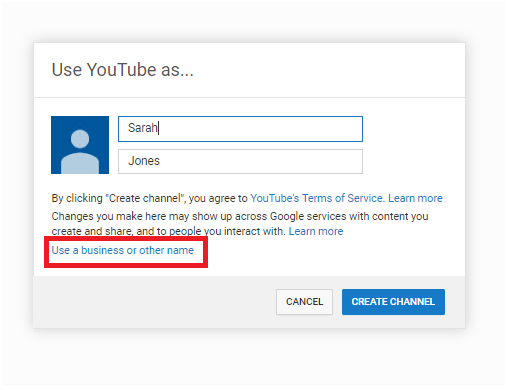
Task: Click the gray footer bar left of Cancel
Action: point(153,302)
